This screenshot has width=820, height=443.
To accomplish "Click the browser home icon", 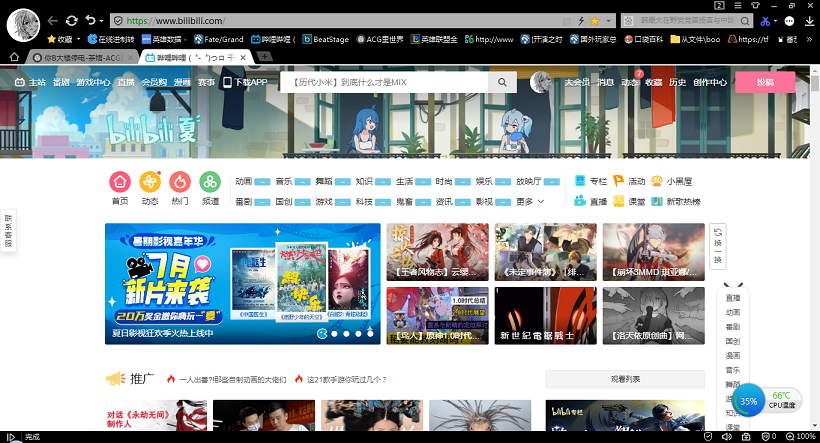I will click(14, 57).
